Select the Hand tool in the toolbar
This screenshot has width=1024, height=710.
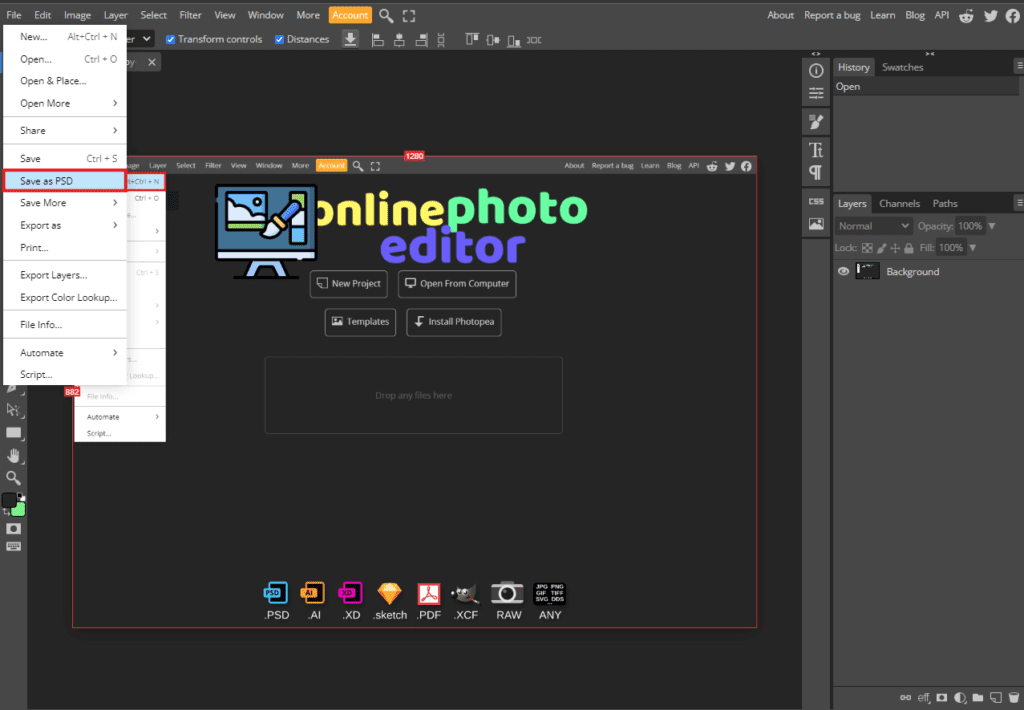[14, 456]
